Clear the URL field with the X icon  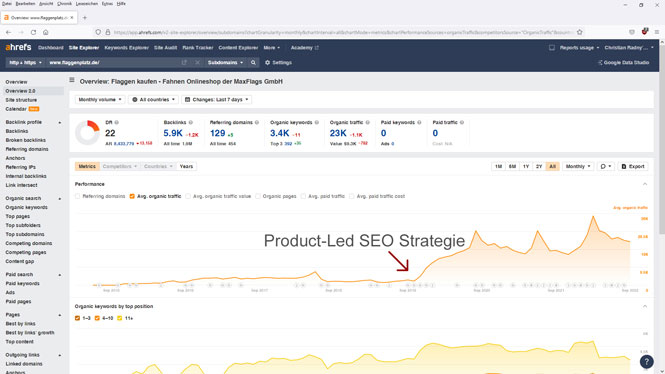pos(197,62)
